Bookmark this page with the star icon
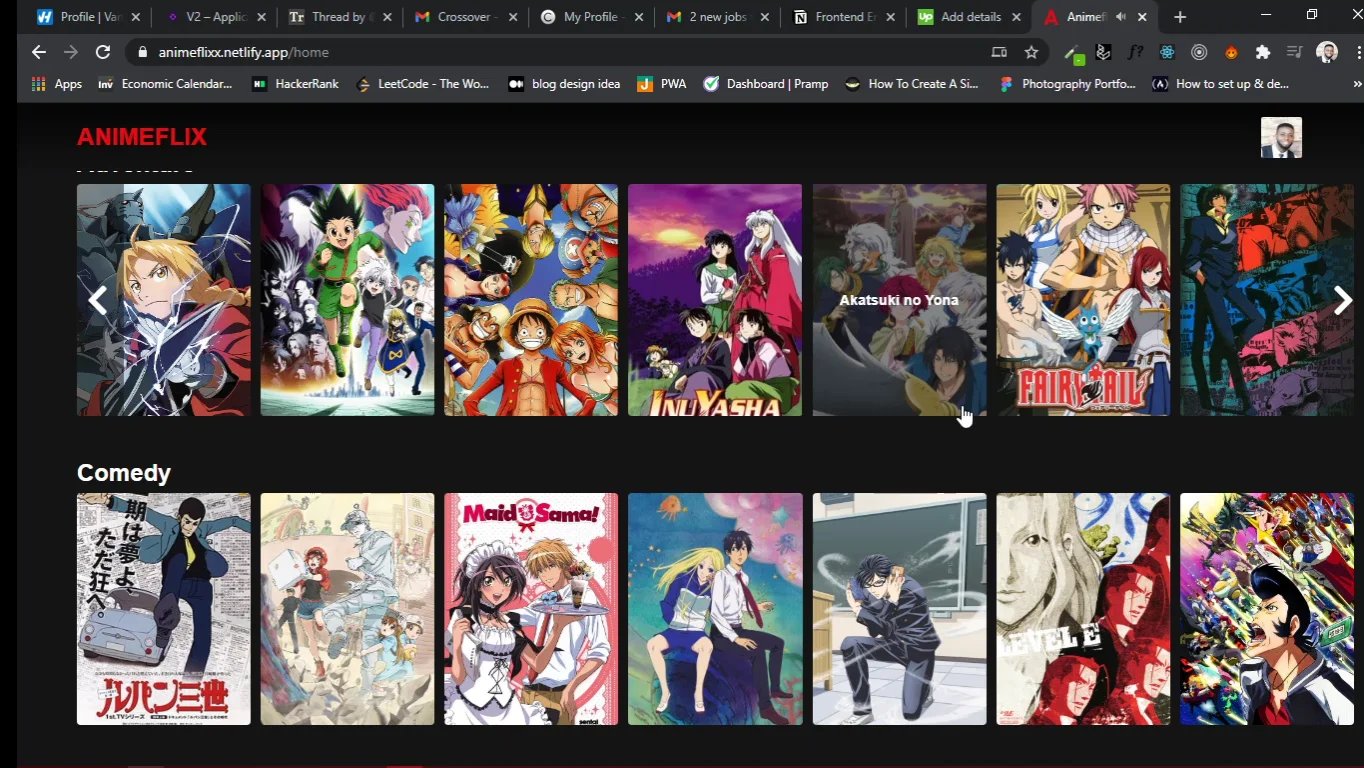This screenshot has width=1364, height=768. (x=1031, y=52)
